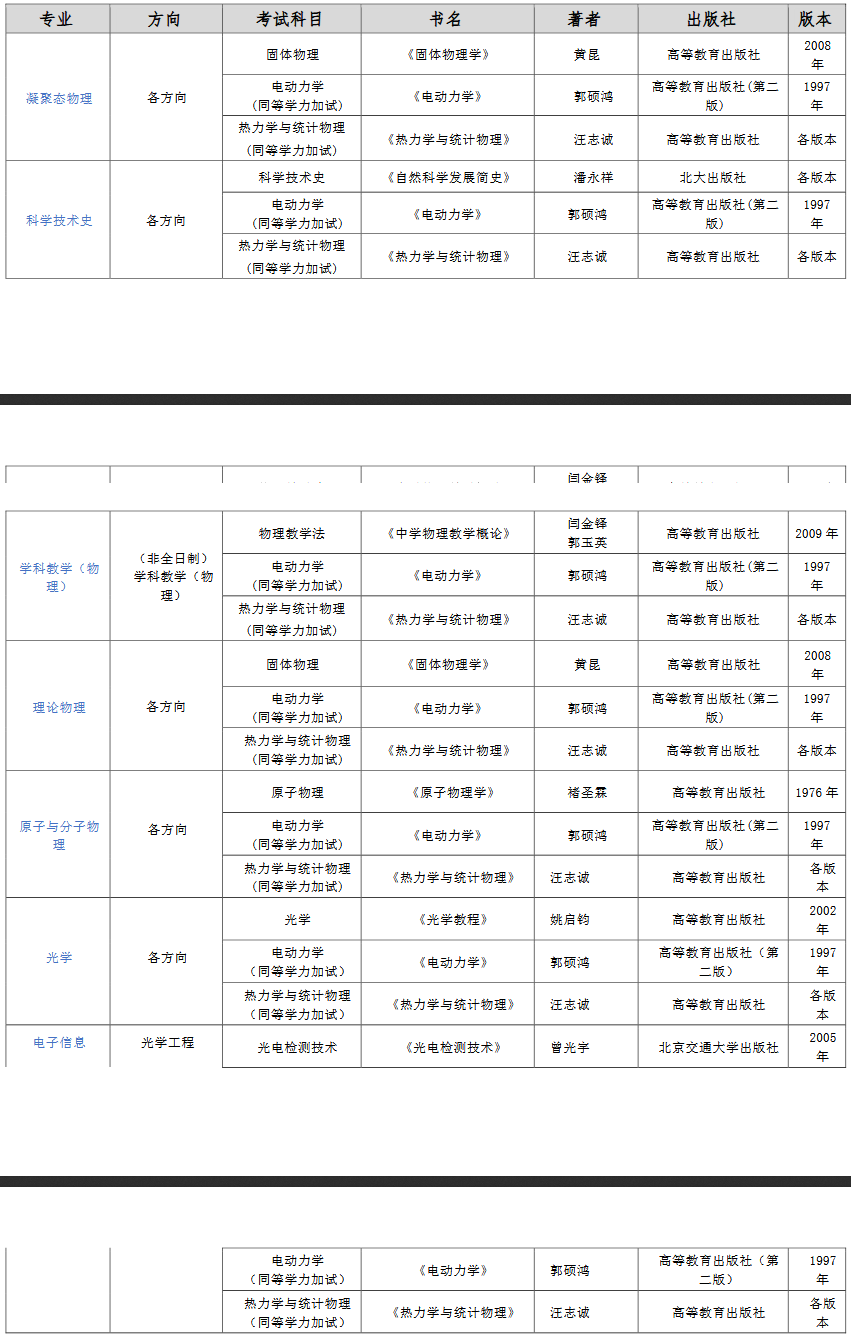Select 《固体物理学》 in the 理论物理 section

click(x=448, y=664)
